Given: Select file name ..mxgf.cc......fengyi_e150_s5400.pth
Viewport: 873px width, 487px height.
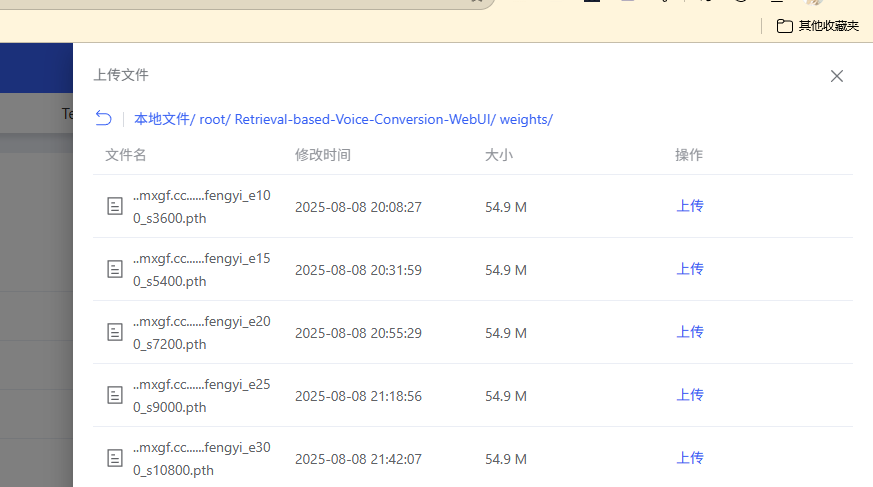Looking at the screenshot, I should click(202, 269).
